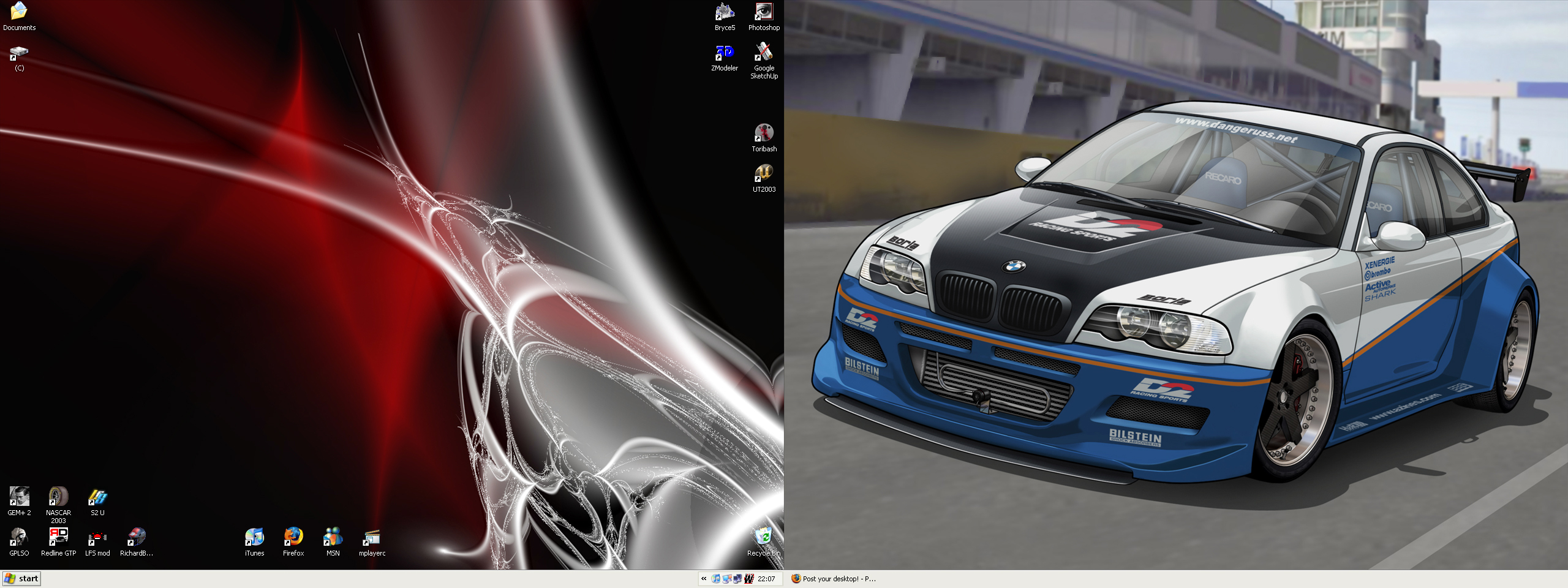Viewport: 1568px width, 588px height.
Task: Switch to the 'Post your desktop!' Firefox window
Action: [x=833, y=579]
